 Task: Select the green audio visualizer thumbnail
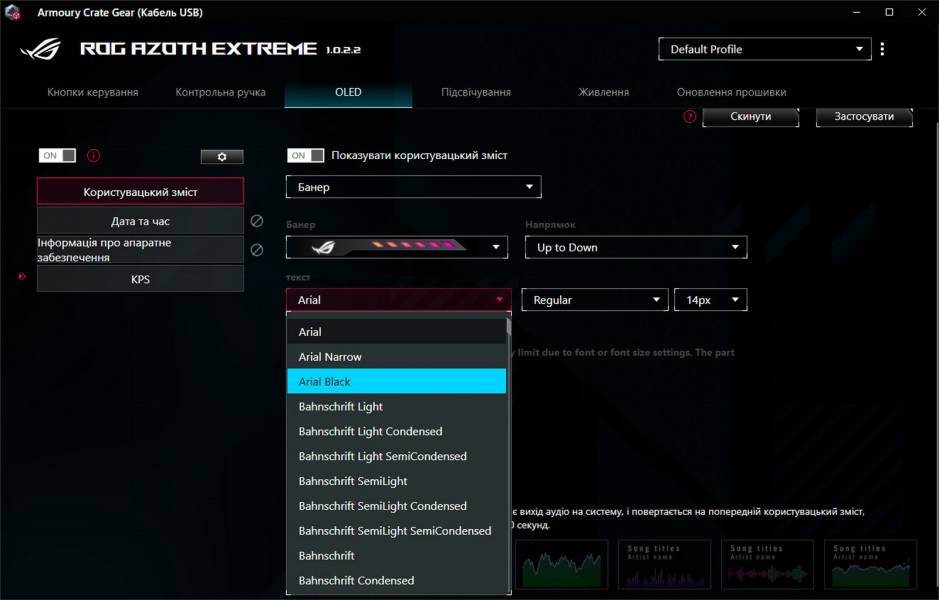(x=562, y=565)
